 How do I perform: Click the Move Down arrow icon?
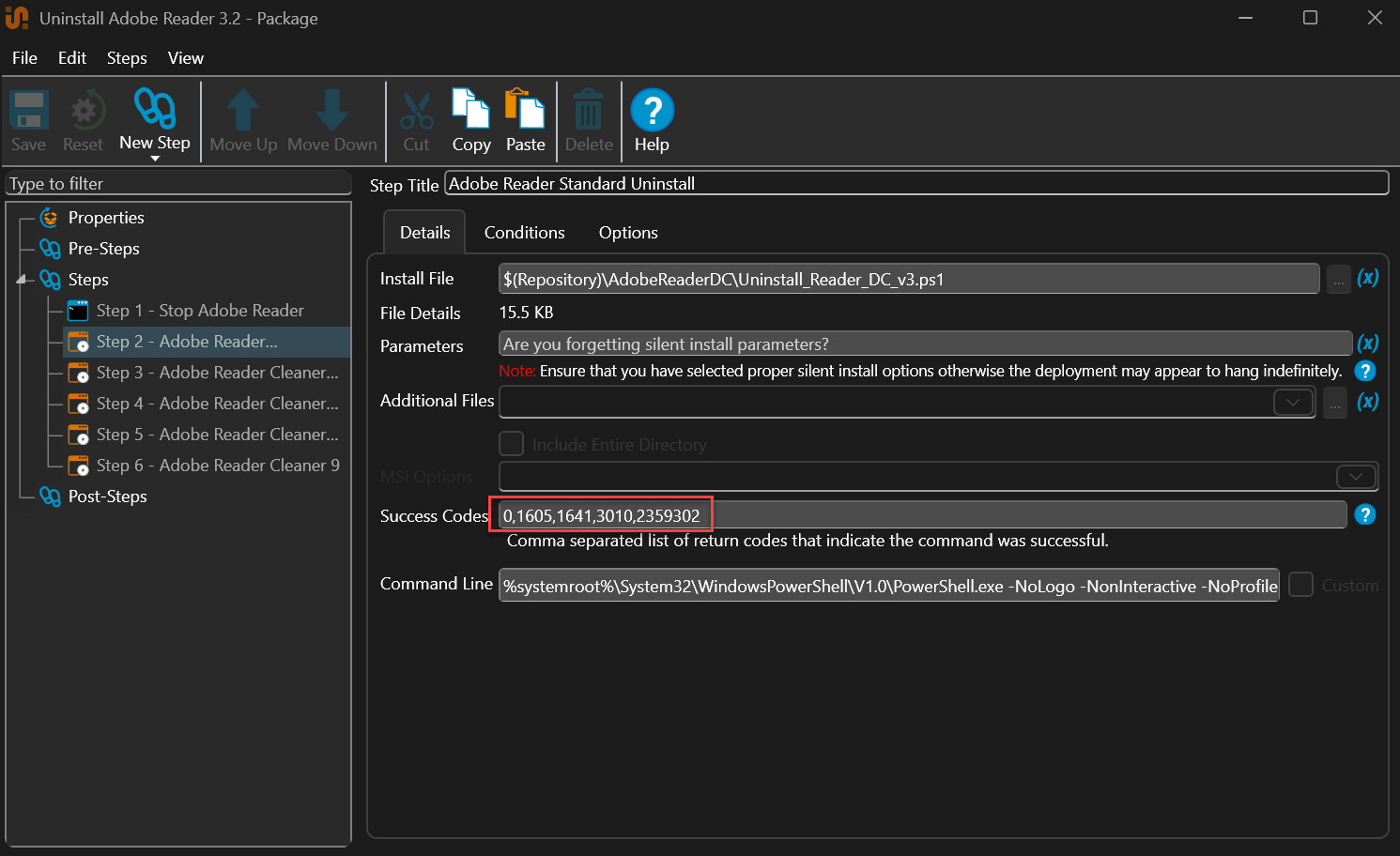click(x=332, y=111)
